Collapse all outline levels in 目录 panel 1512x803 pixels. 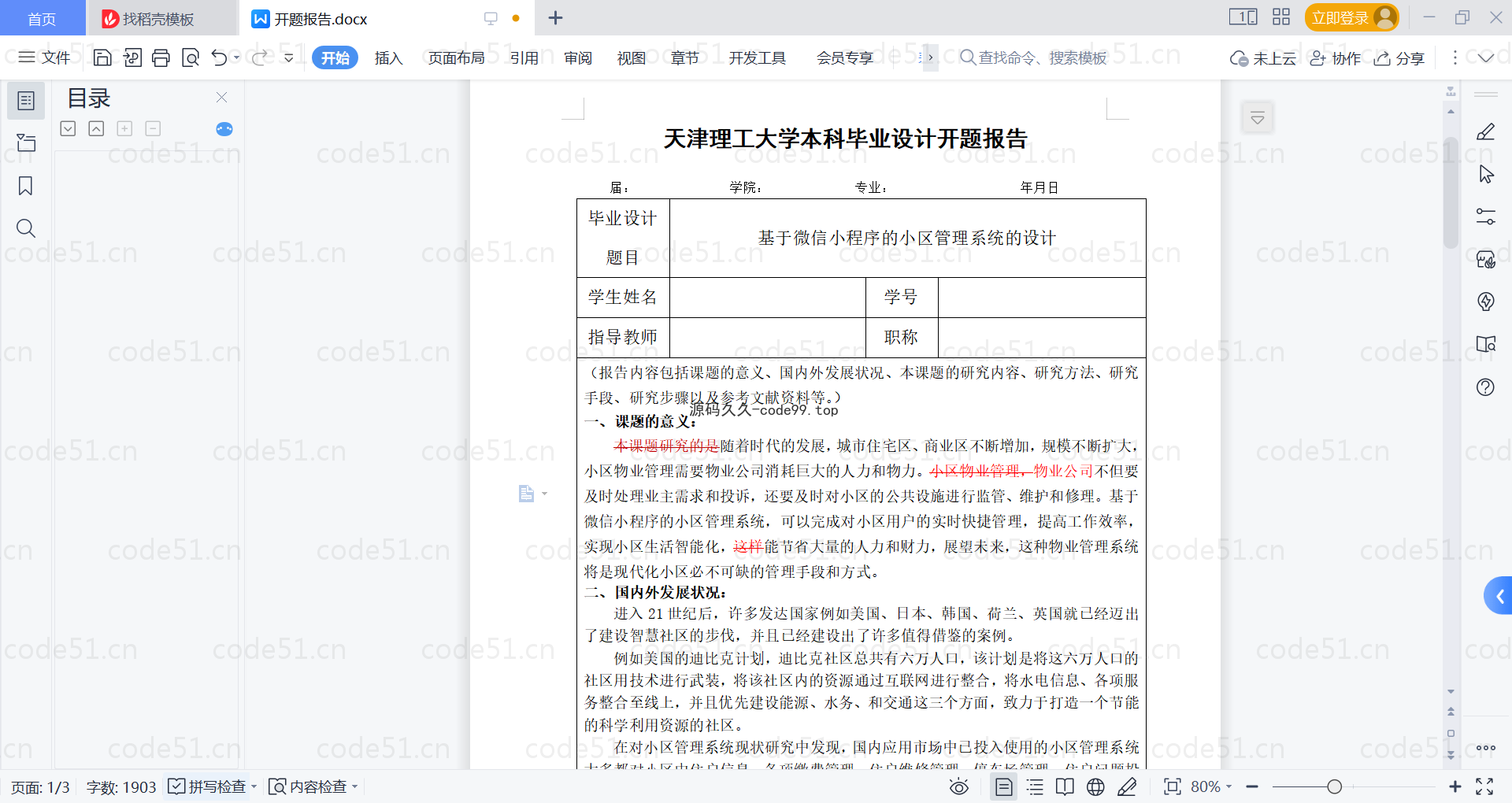(96, 128)
